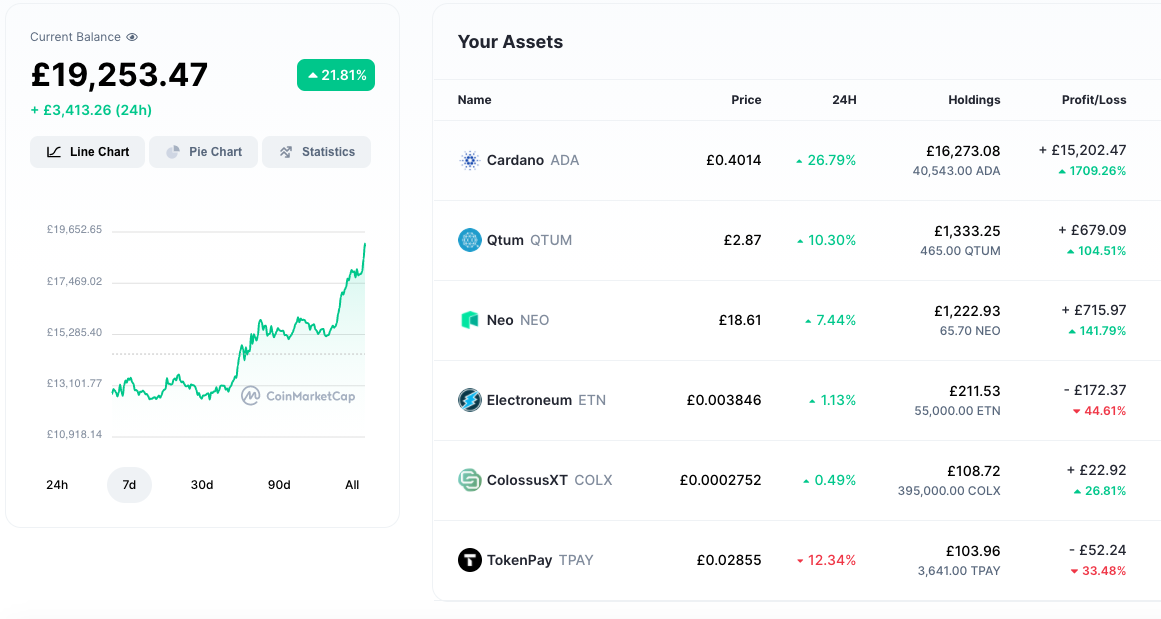Toggle balance visibility eye icon
The width and height of the screenshot is (1161, 619).
(132, 37)
